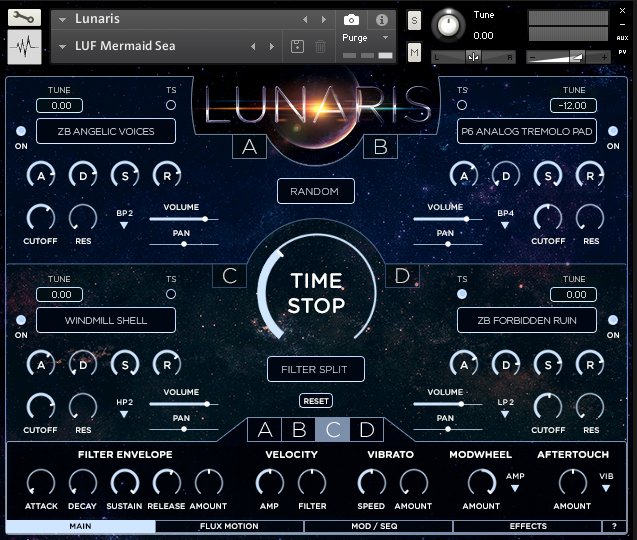Save snapshot with floppy disk icon

(297, 46)
